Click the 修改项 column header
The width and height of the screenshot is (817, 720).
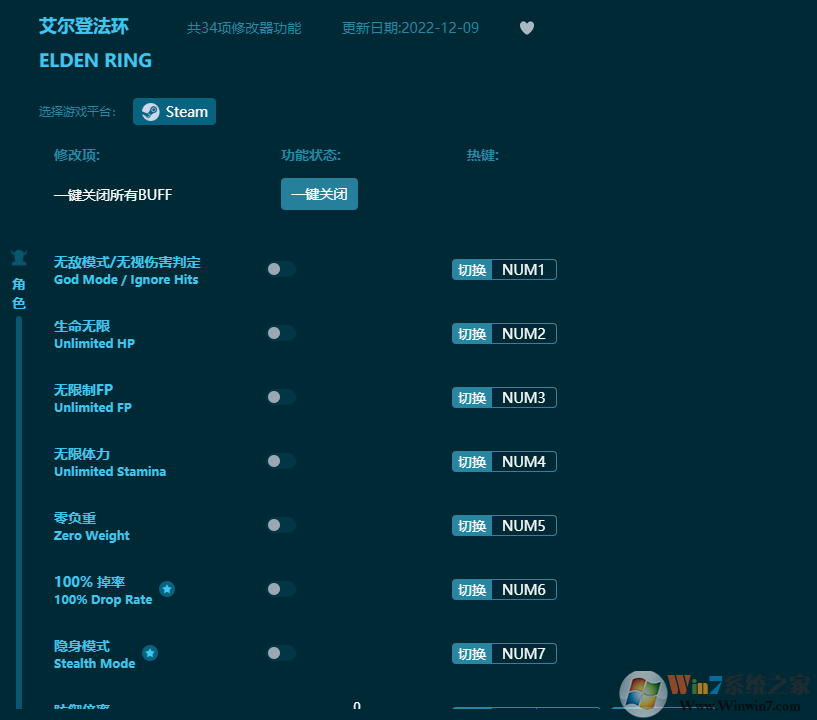(77, 155)
